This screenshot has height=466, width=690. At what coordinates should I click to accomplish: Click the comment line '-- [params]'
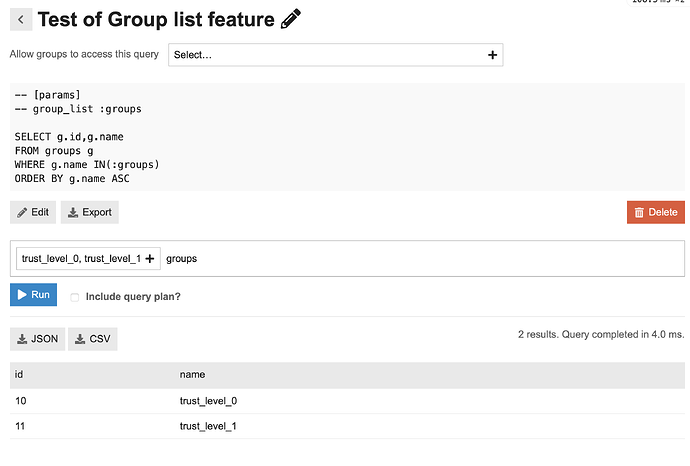tap(48, 95)
